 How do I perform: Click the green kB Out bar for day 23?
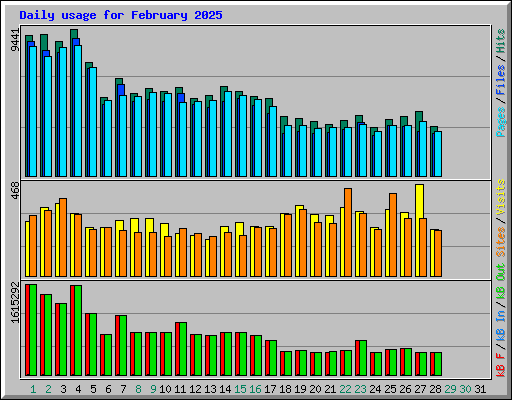click(x=363, y=358)
